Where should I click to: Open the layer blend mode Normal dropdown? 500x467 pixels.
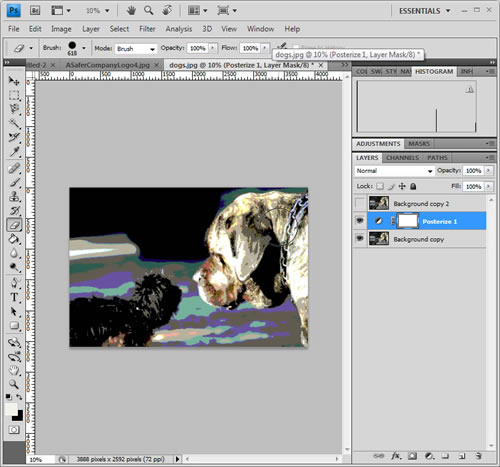pos(394,171)
